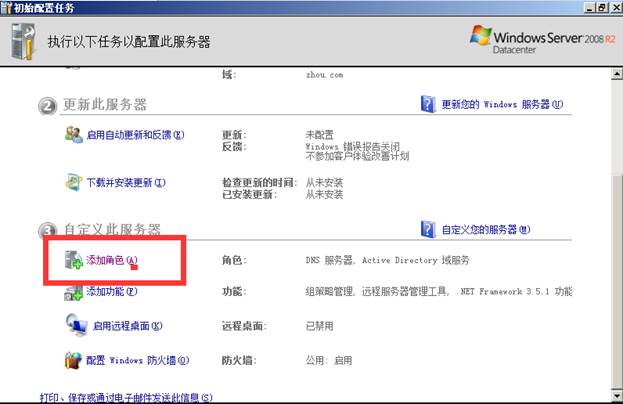Viewport: 623px width, 404px height.
Task: Click help icon beside 更新您的 Windows 服务器
Action: click(428, 104)
